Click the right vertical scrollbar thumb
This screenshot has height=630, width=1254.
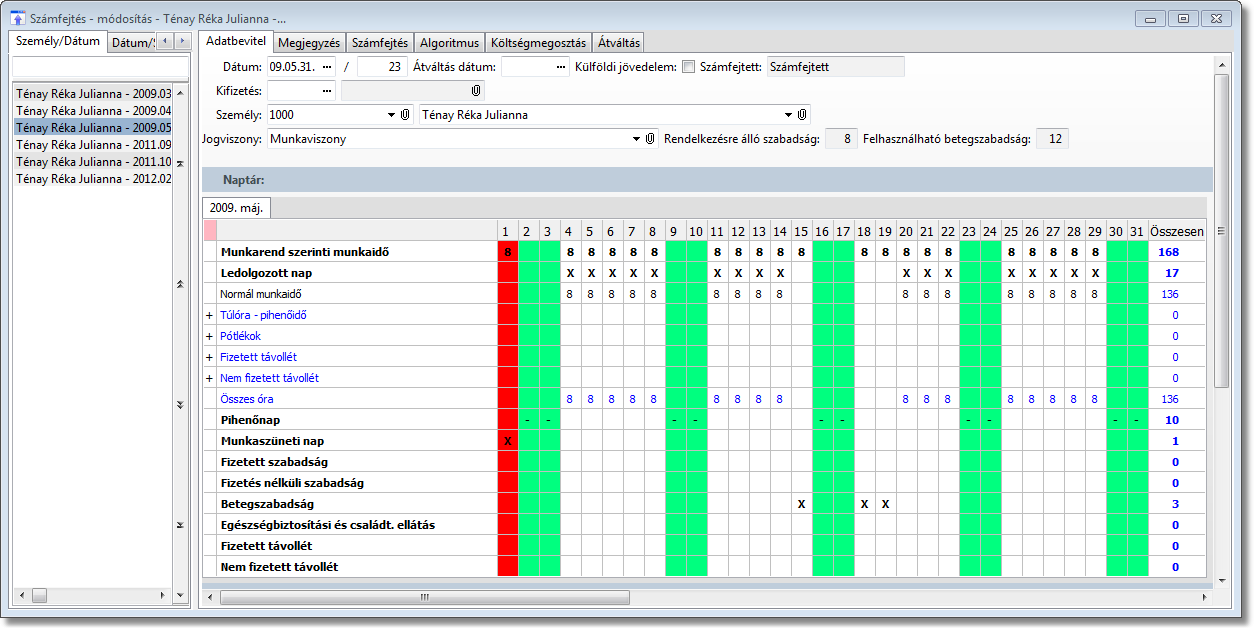click(1221, 230)
